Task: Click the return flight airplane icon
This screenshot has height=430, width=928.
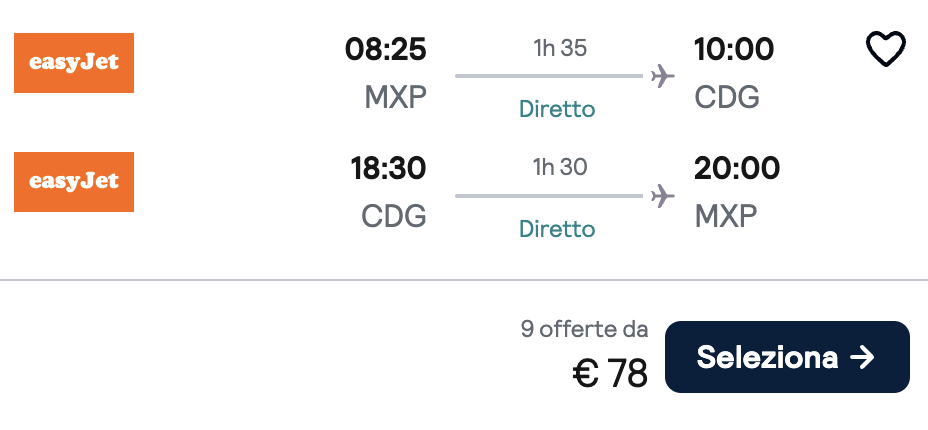Action: click(661, 195)
